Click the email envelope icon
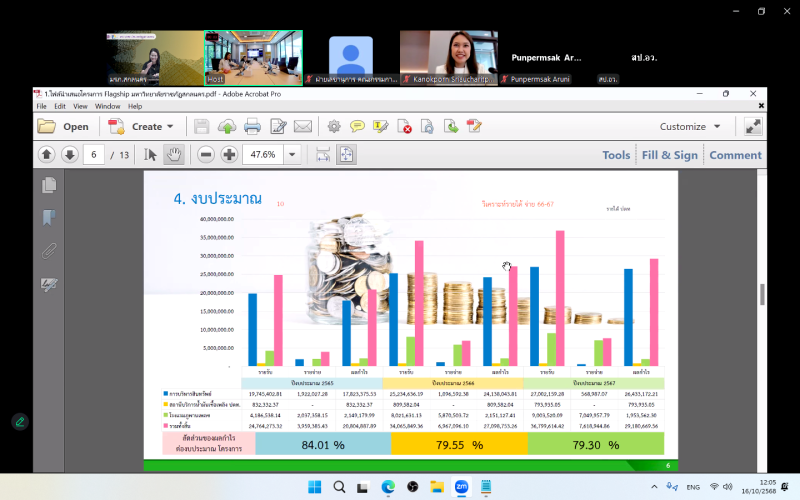 coord(303,127)
